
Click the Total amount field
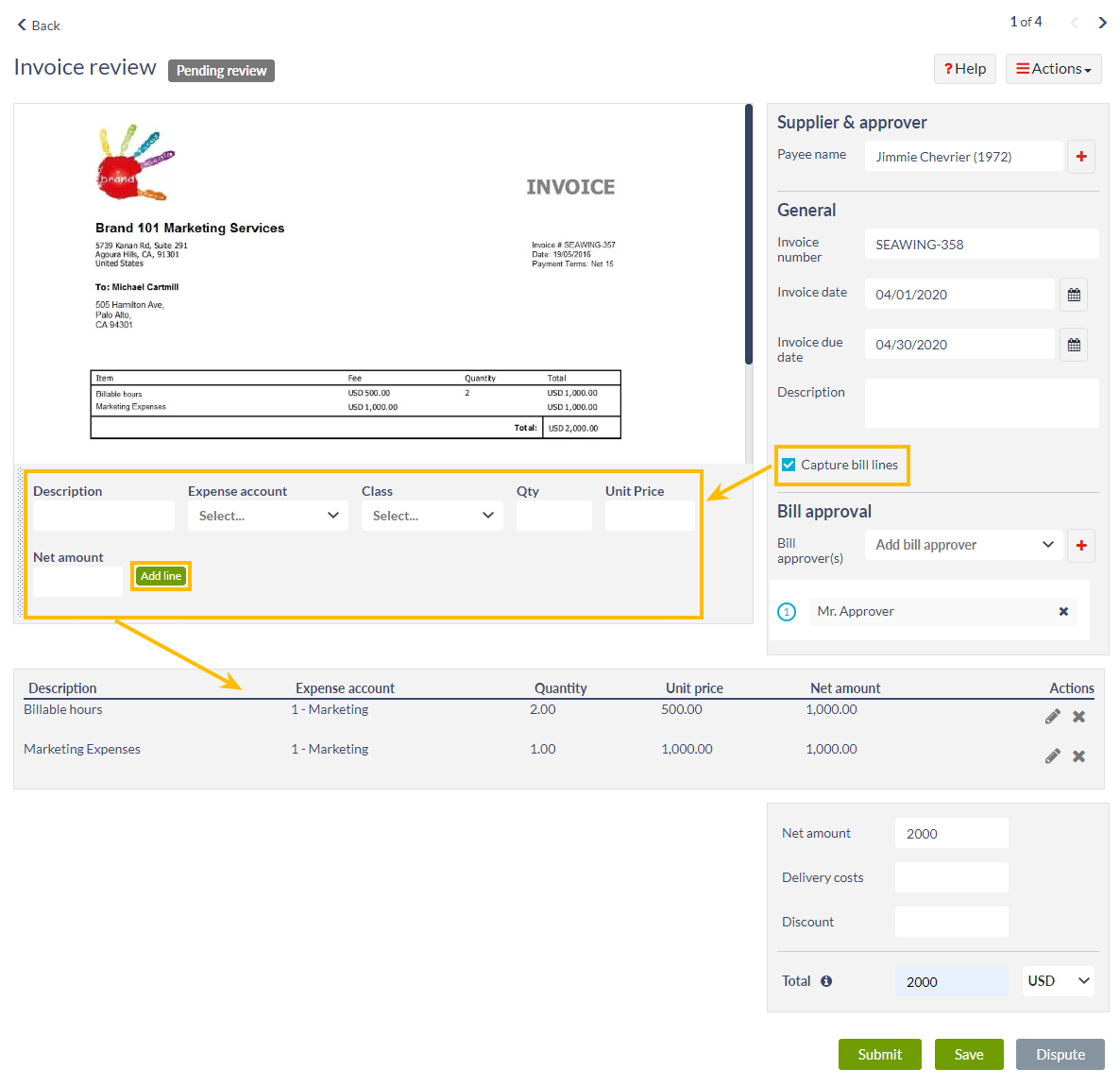(x=951, y=981)
